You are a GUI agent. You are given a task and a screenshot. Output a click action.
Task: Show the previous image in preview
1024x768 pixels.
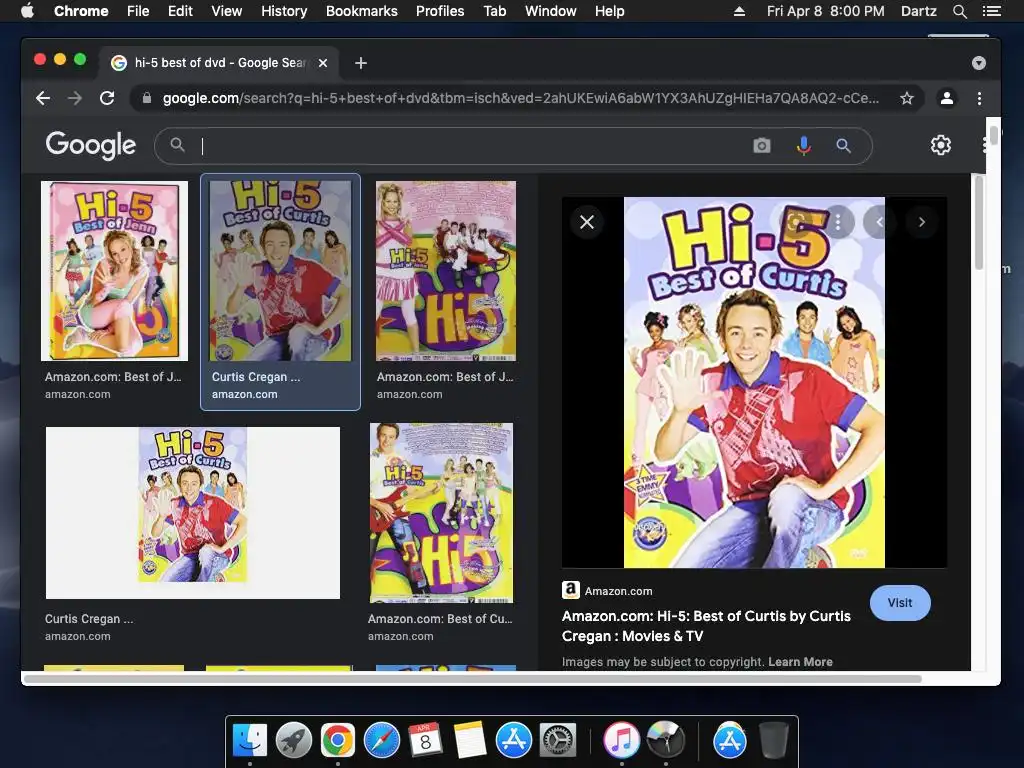[x=879, y=222]
